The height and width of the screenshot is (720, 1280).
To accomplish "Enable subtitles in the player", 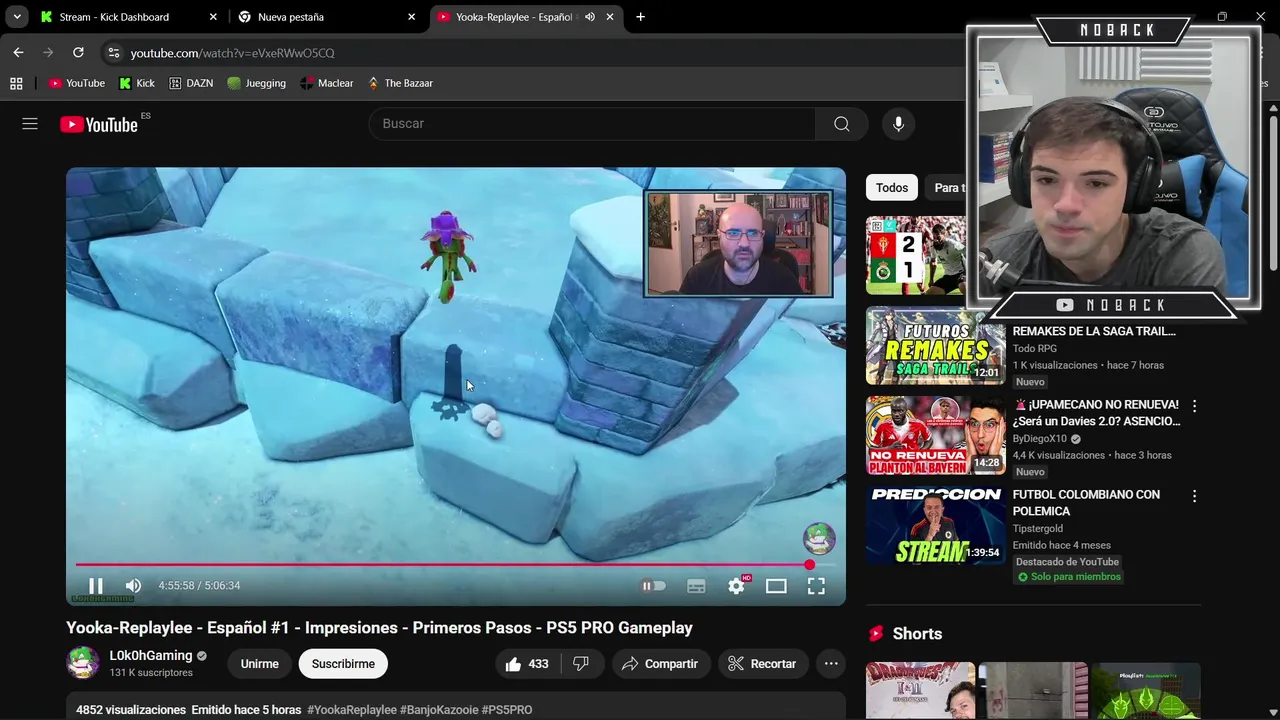I will click(696, 586).
